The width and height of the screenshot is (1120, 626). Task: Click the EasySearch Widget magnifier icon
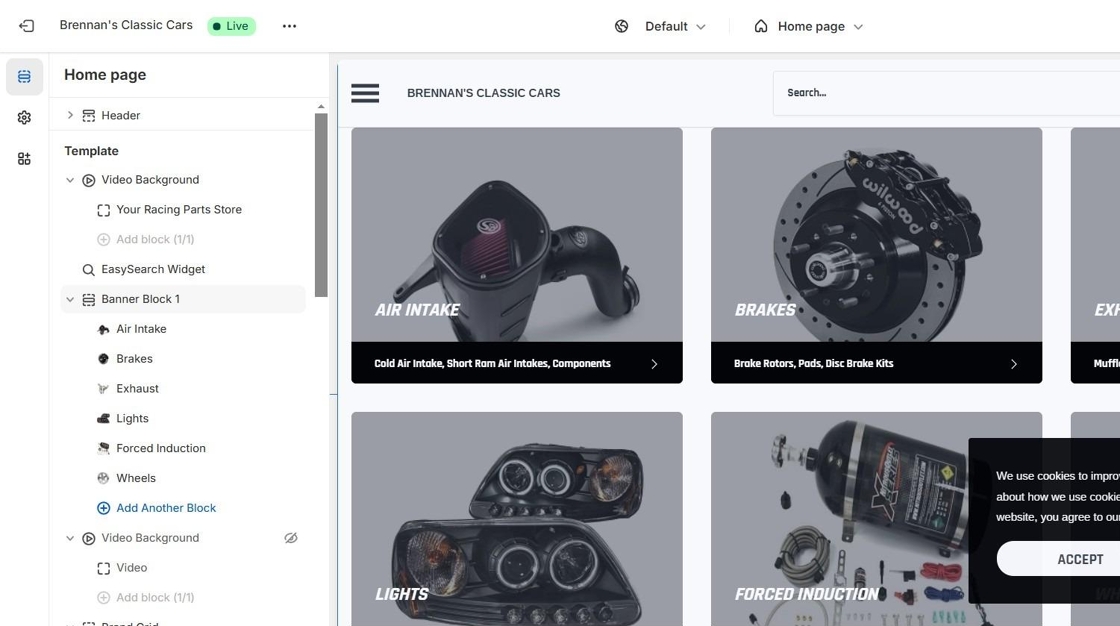(x=89, y=269)
